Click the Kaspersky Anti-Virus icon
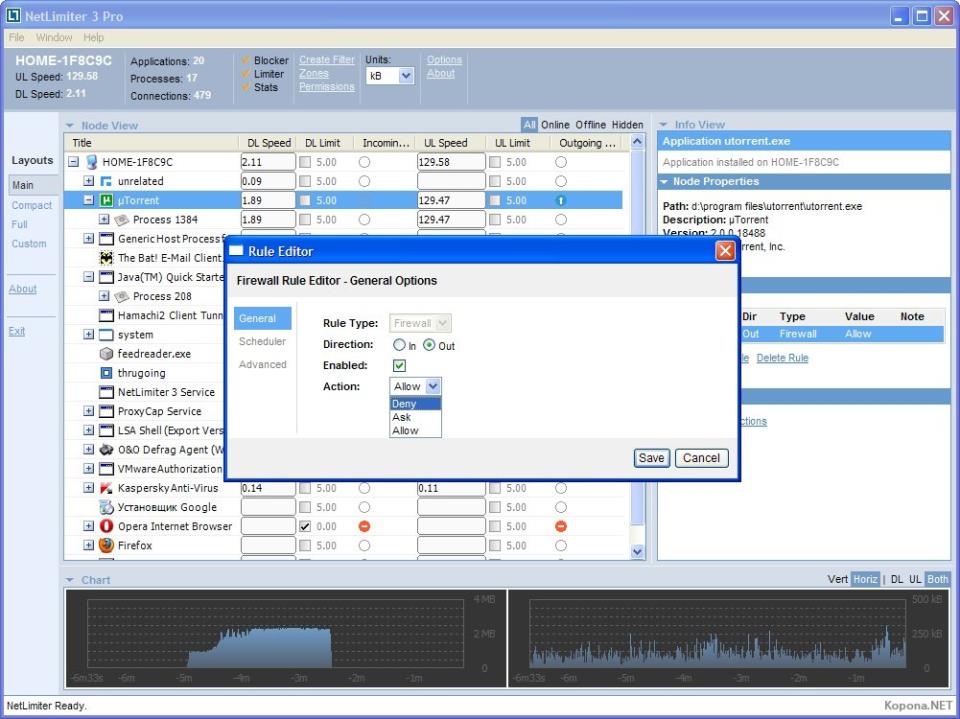Screen dimensions: 960x719 click(x=107, y=488)
